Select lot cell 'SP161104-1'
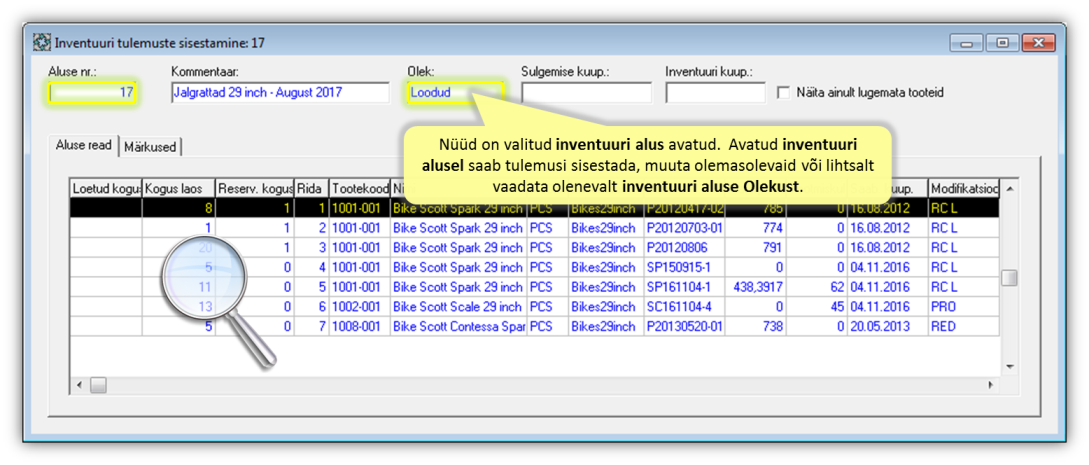The image size is (1089, 465). [x=684, y=287]
